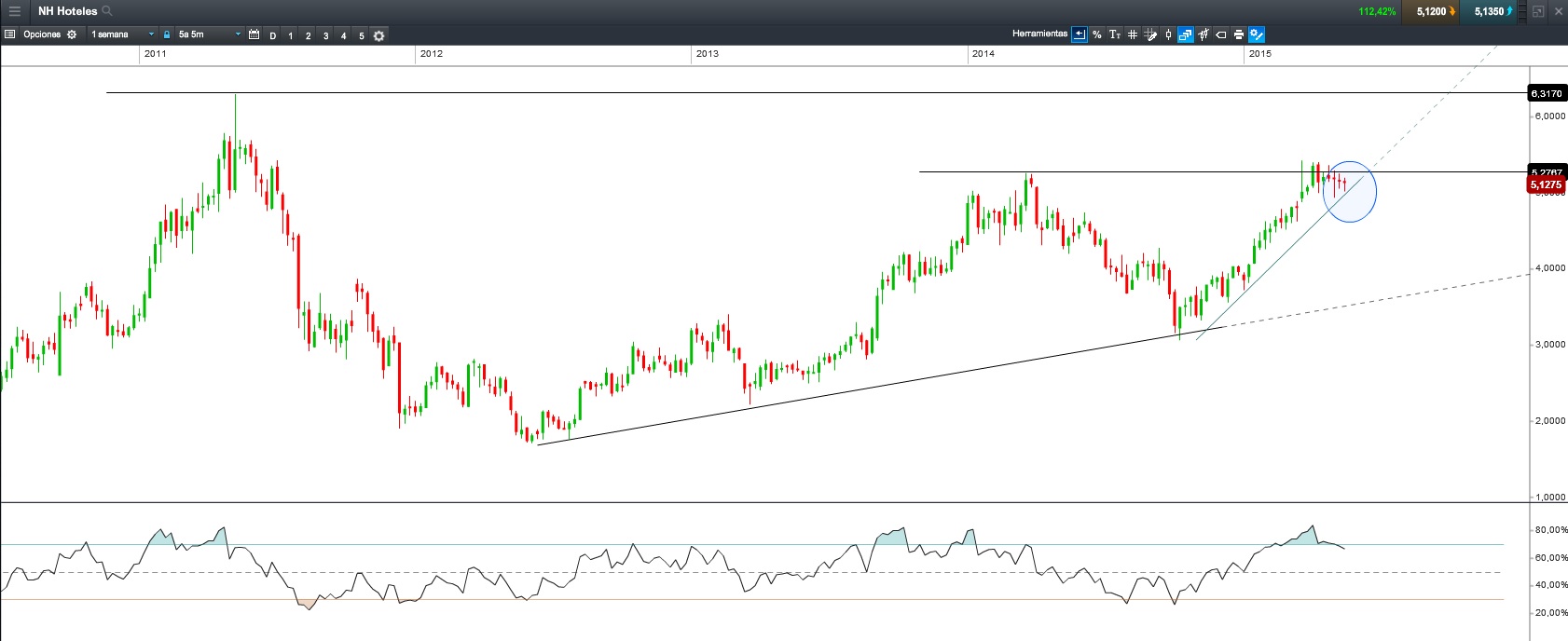Toggle percentage scale mode
Image resolution: width=1568 pixels, height=641 pixels.
[x=1097, y=34]
